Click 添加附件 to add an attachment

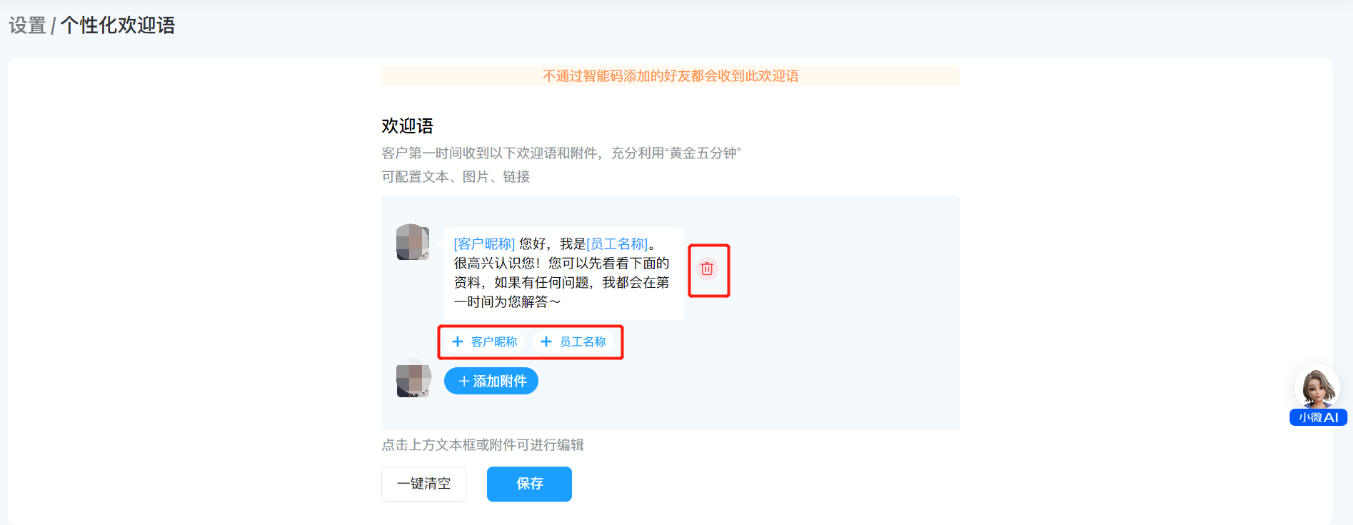pyautogui.click(x=491, y=381)
